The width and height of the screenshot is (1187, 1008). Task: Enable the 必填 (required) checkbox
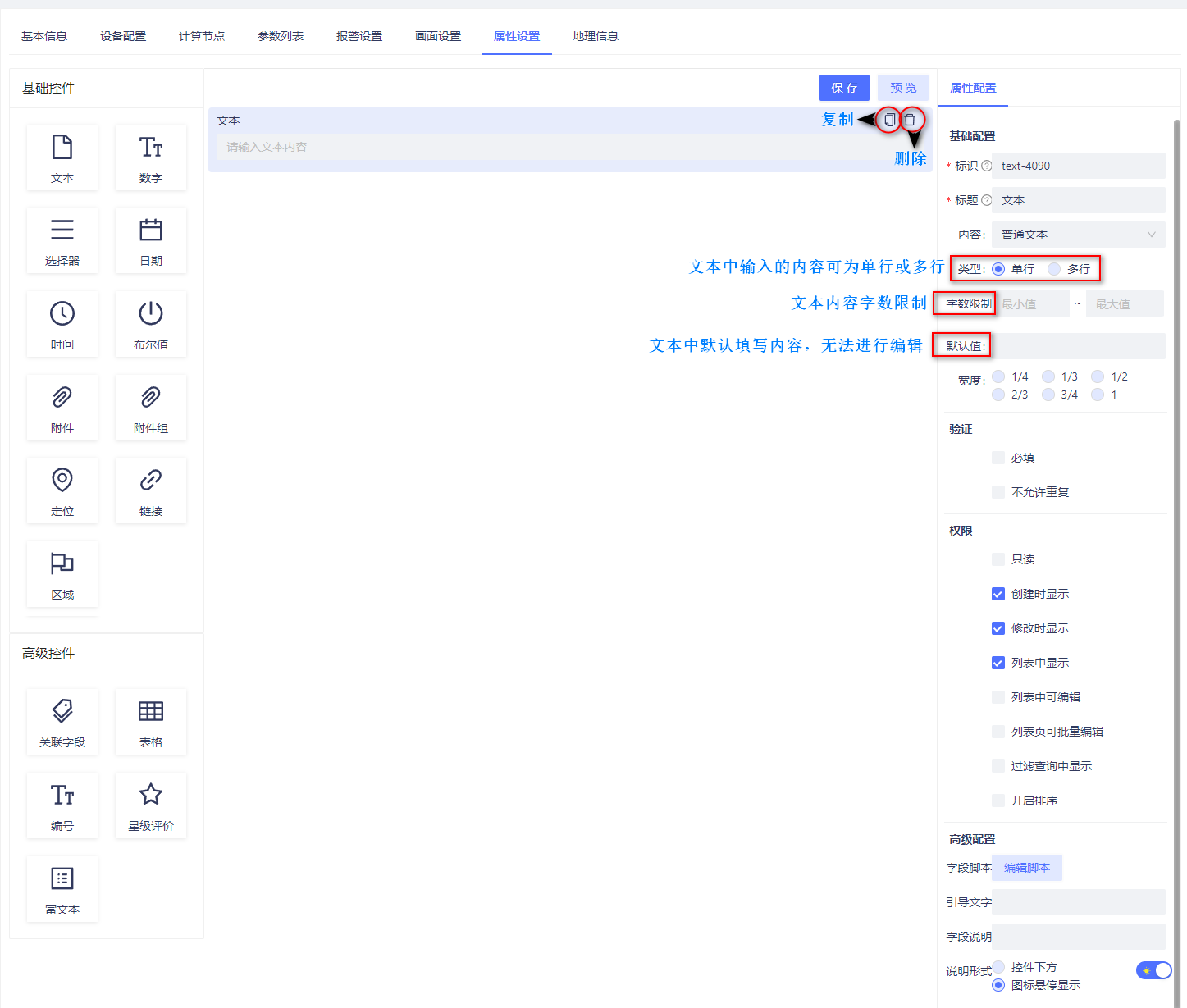click(998, 457)
